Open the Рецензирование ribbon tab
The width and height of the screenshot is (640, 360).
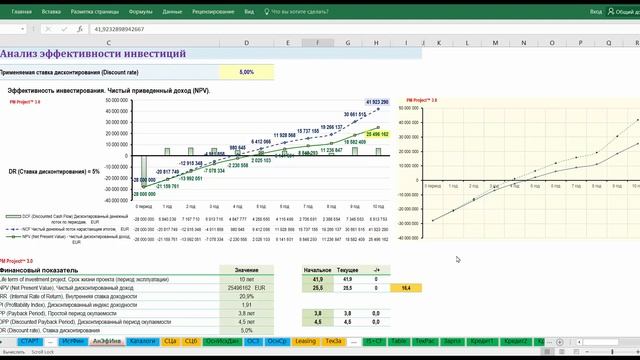pos(213,12)
